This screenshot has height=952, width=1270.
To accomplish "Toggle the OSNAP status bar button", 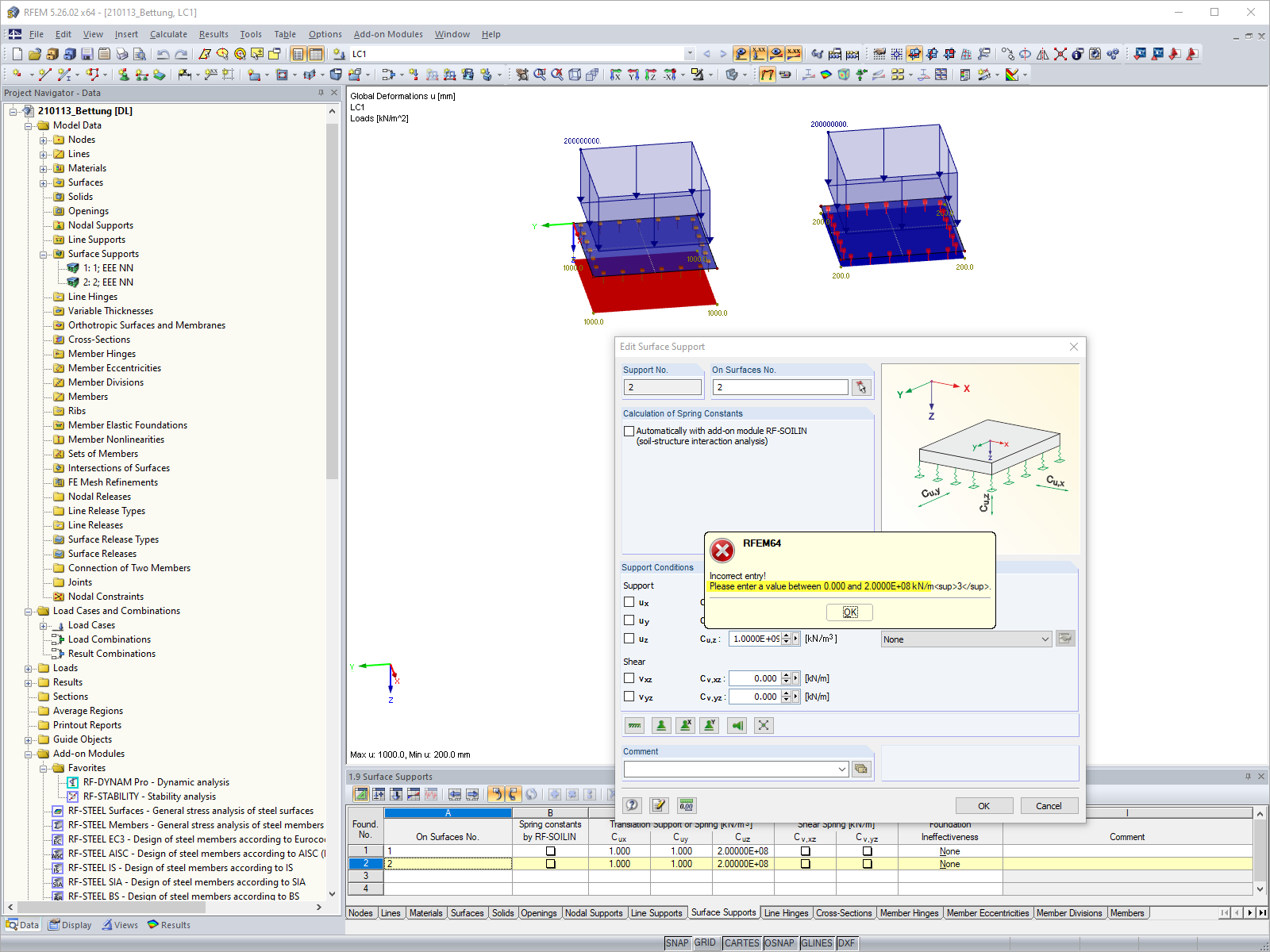I will (x=779, y=943).
